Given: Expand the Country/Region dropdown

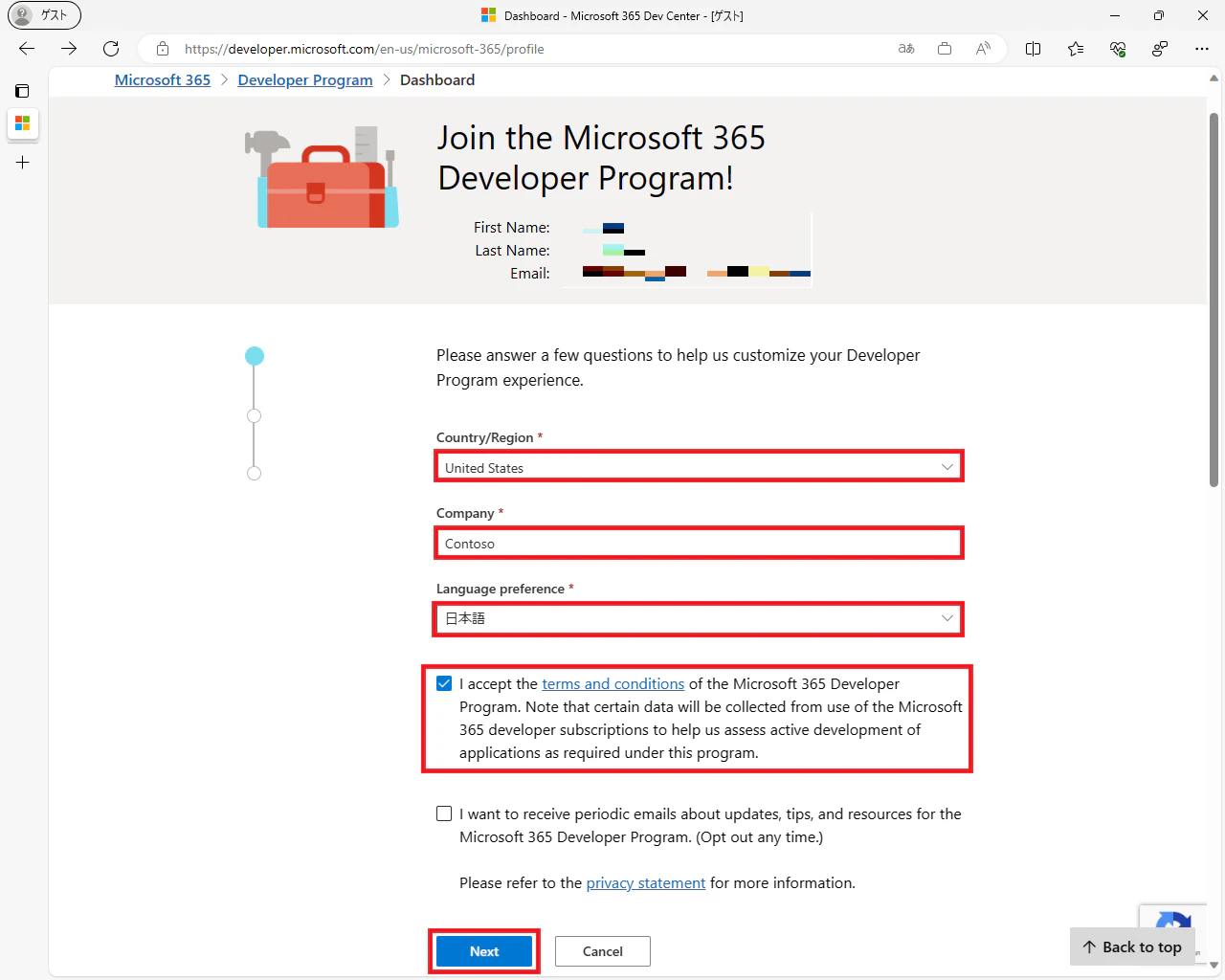Looking at the screenshot, I should click(x=699, y=467).
